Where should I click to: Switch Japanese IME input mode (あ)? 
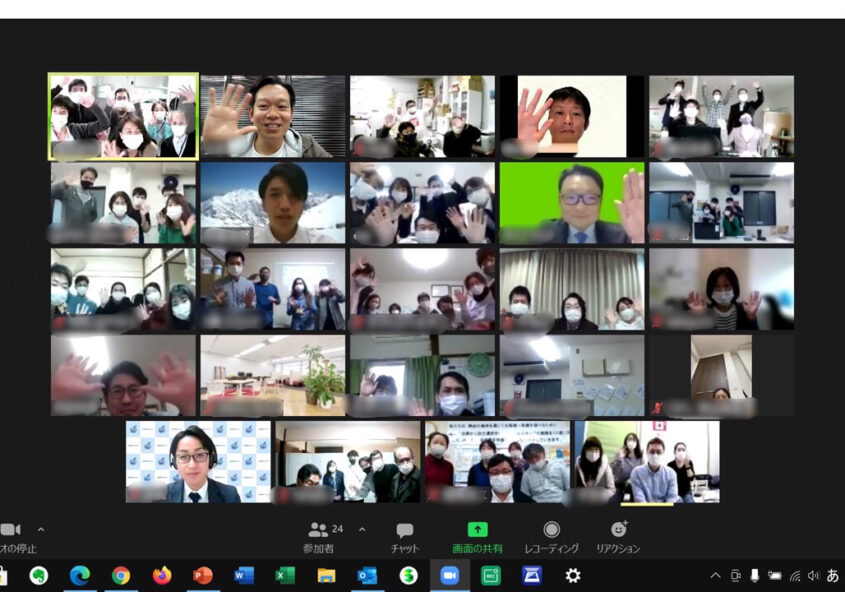[832, 576]
